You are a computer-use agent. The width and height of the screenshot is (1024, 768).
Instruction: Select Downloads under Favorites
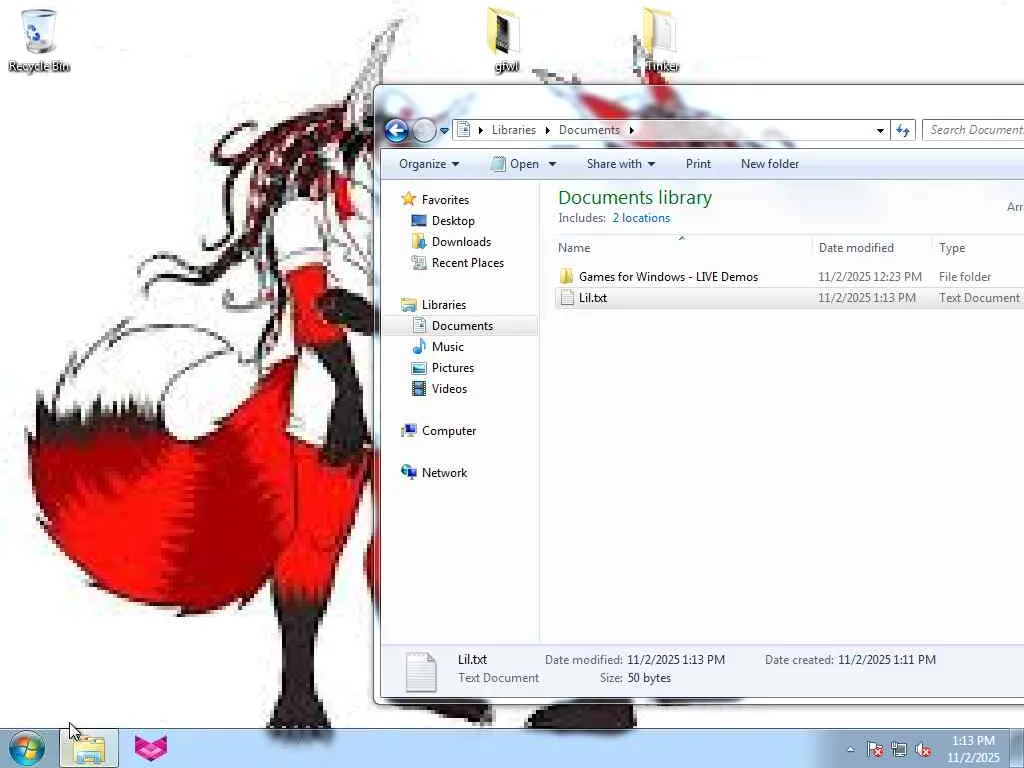461,242
